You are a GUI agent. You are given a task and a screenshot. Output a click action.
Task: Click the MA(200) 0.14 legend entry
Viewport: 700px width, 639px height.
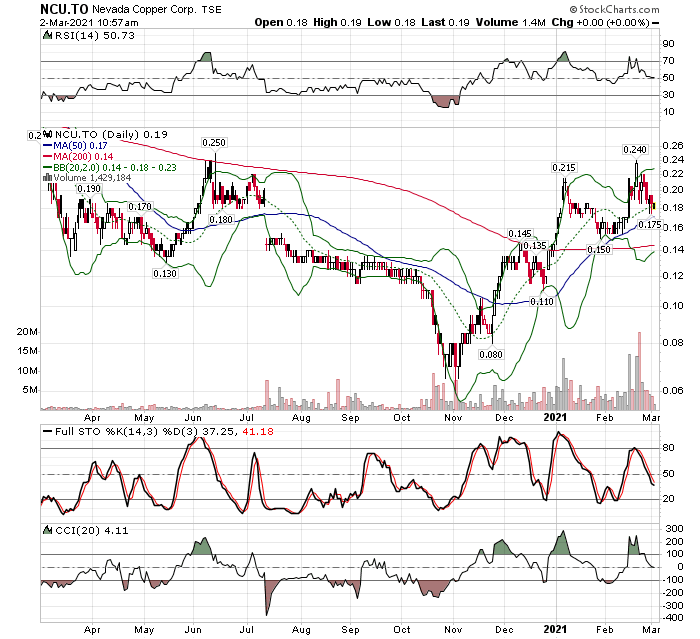pos(78,157)
